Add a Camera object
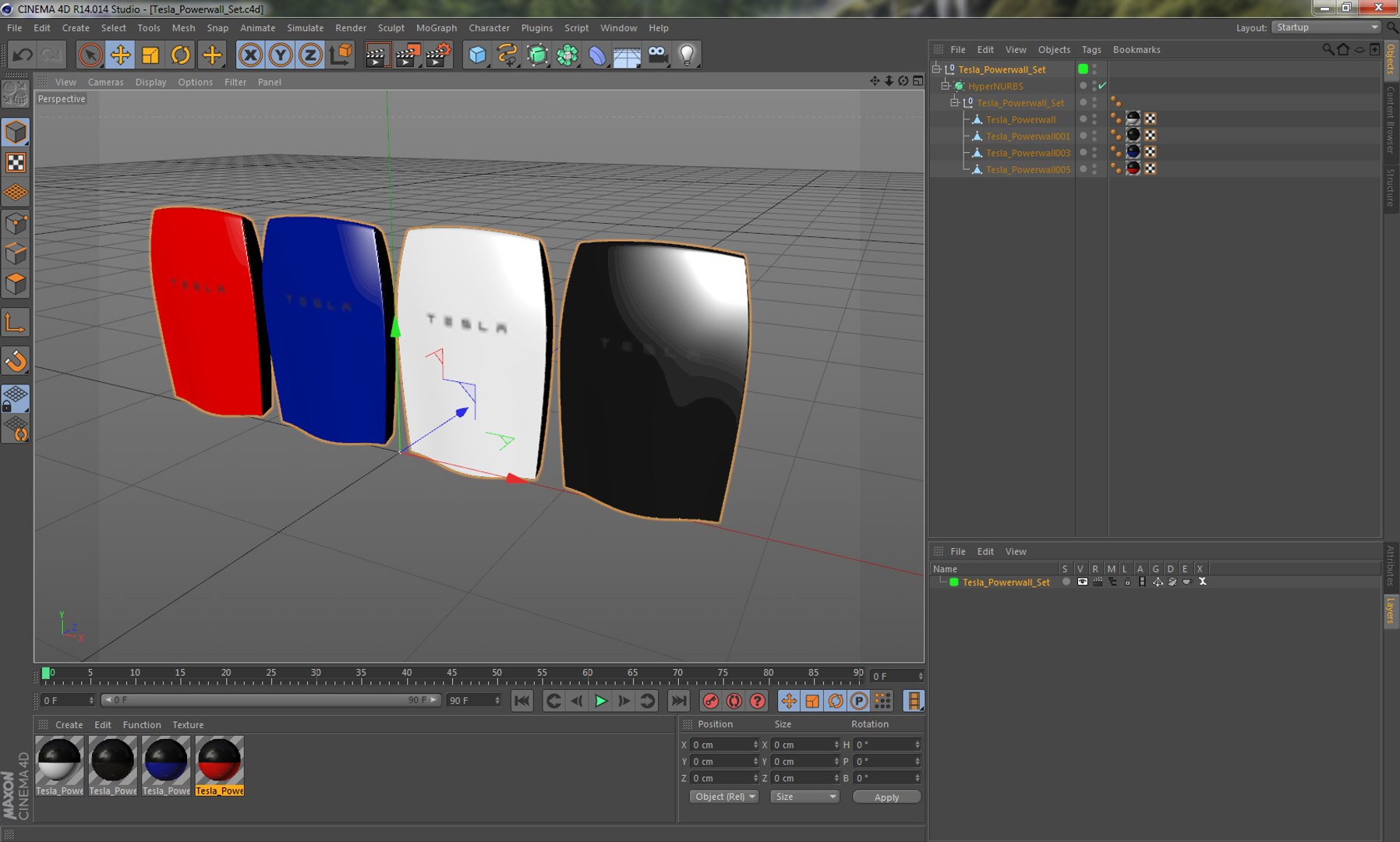Screen dimensions: 1400x842 coord(658,55)
